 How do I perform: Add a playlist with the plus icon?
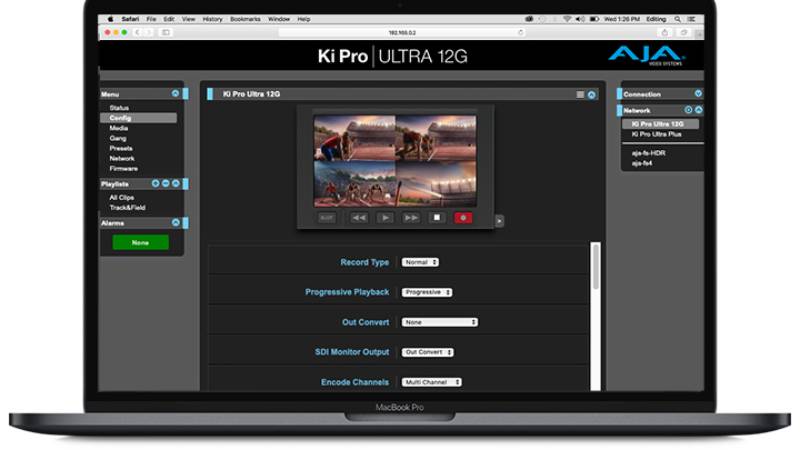pos(156,184)
